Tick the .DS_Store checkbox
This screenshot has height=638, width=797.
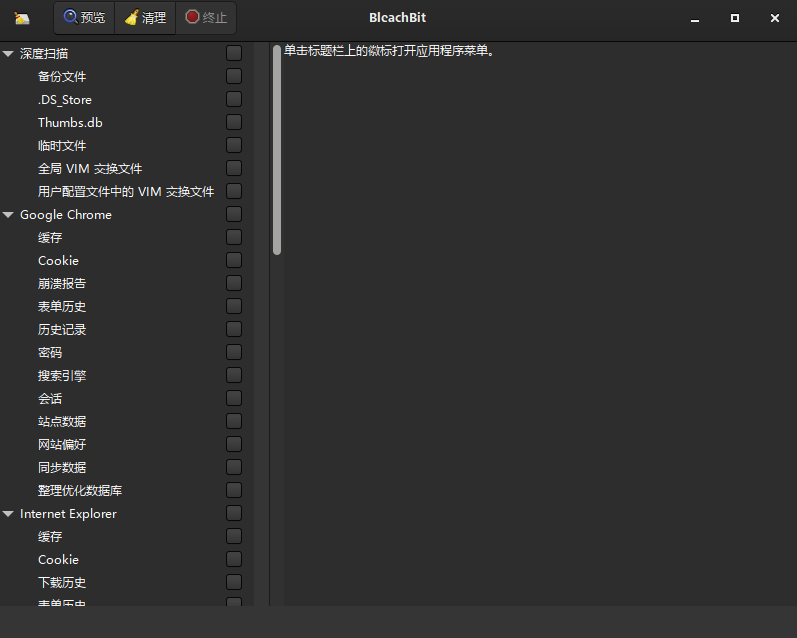(x=234, y=99)
